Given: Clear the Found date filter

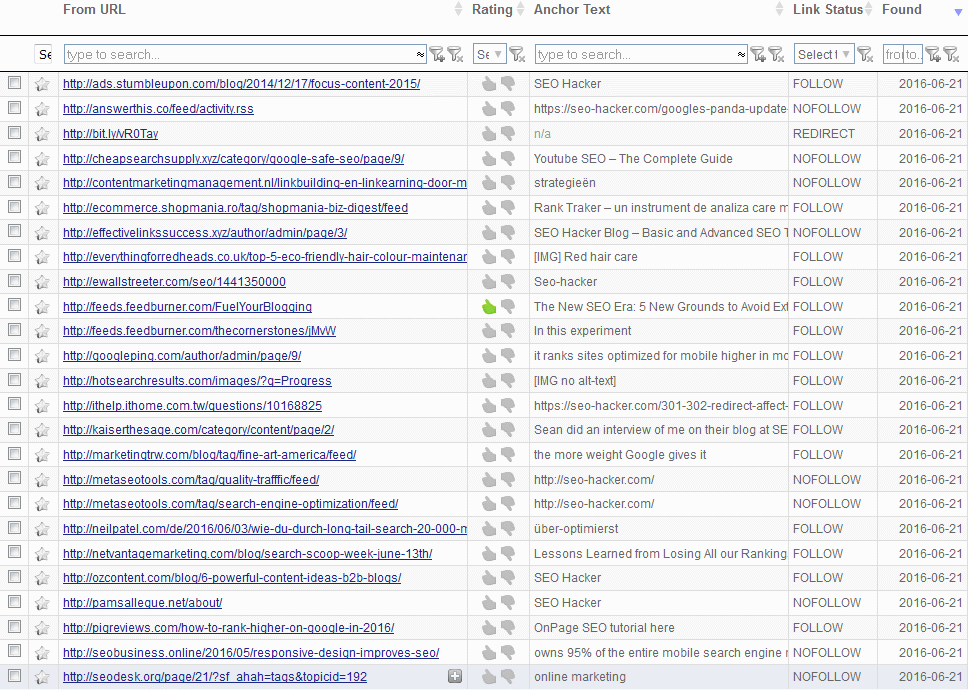Looking at the screenshot, I should tap(950, 54).
